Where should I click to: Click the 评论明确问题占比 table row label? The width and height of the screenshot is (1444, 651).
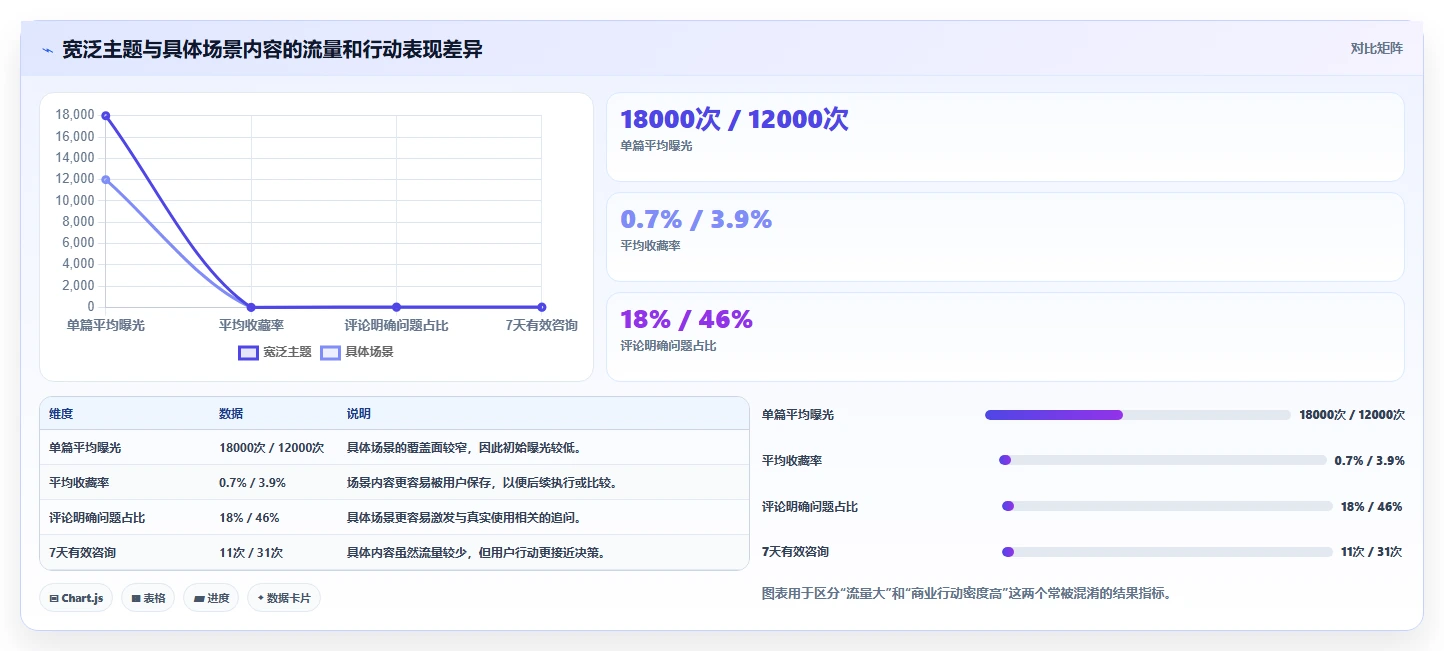click(x=97, y=518)
